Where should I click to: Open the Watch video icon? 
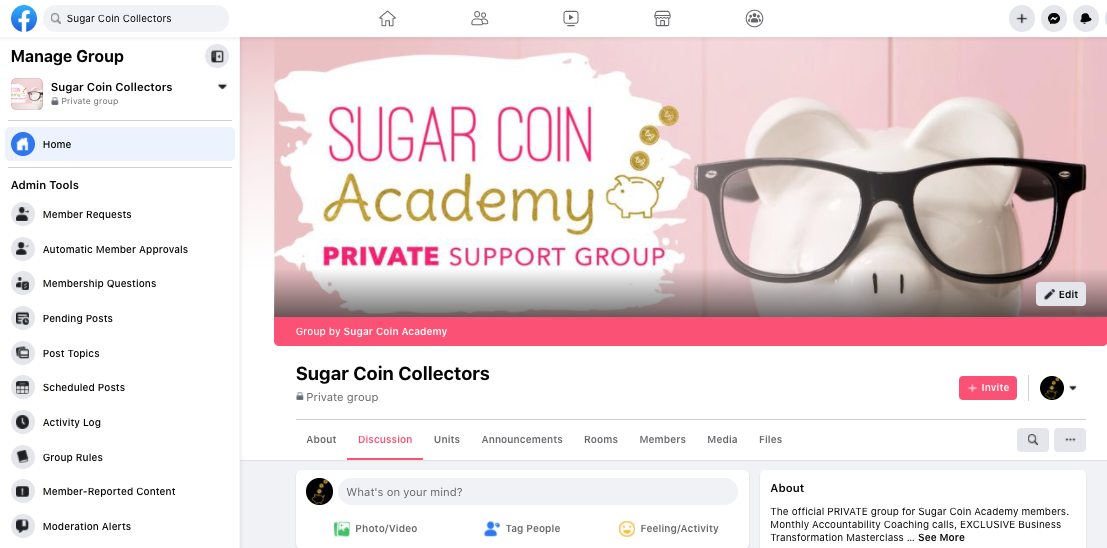pyautogui.click(x=571, y=18)
